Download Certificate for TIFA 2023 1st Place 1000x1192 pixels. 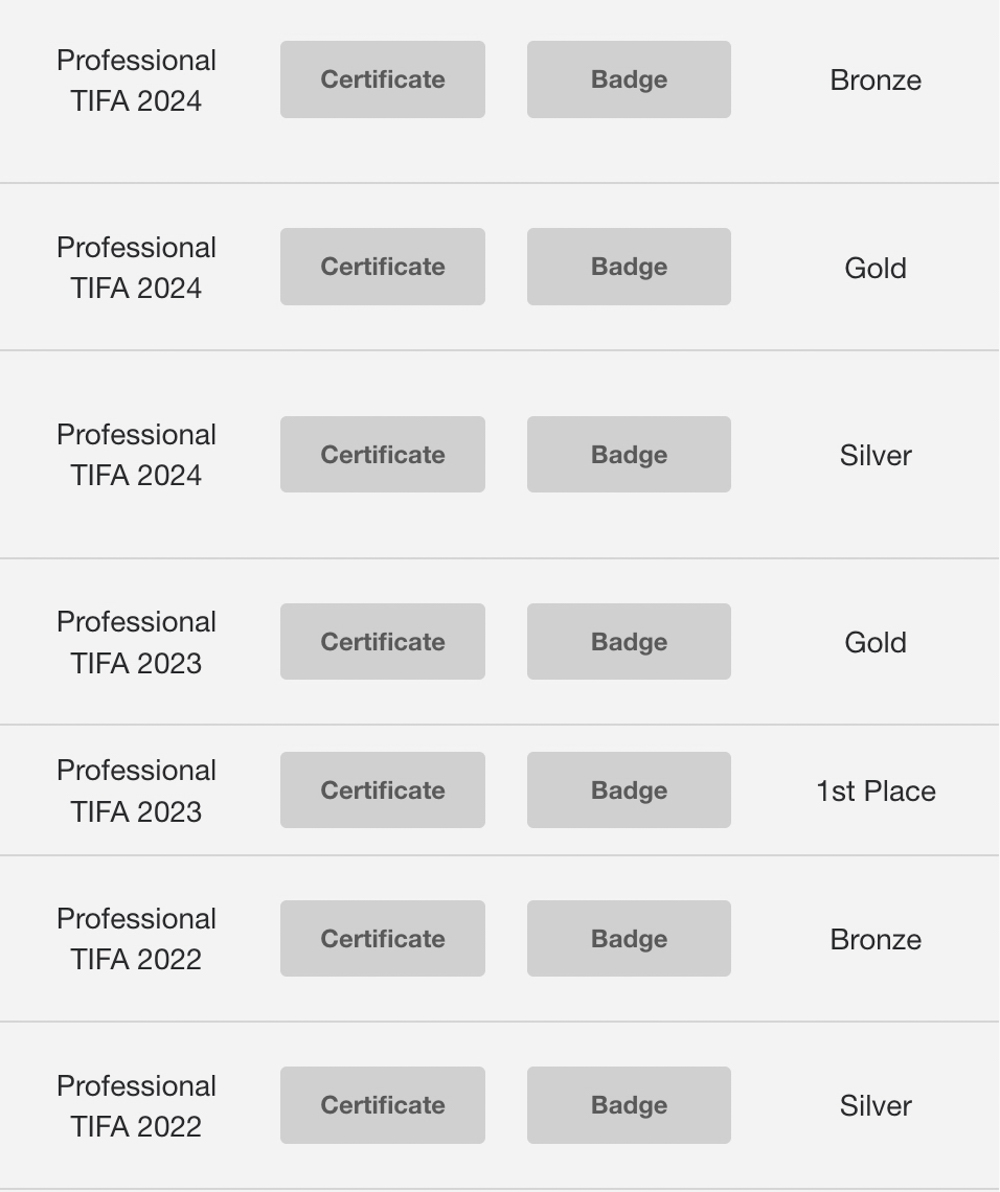pyautogui.click(x=383, y=790)
